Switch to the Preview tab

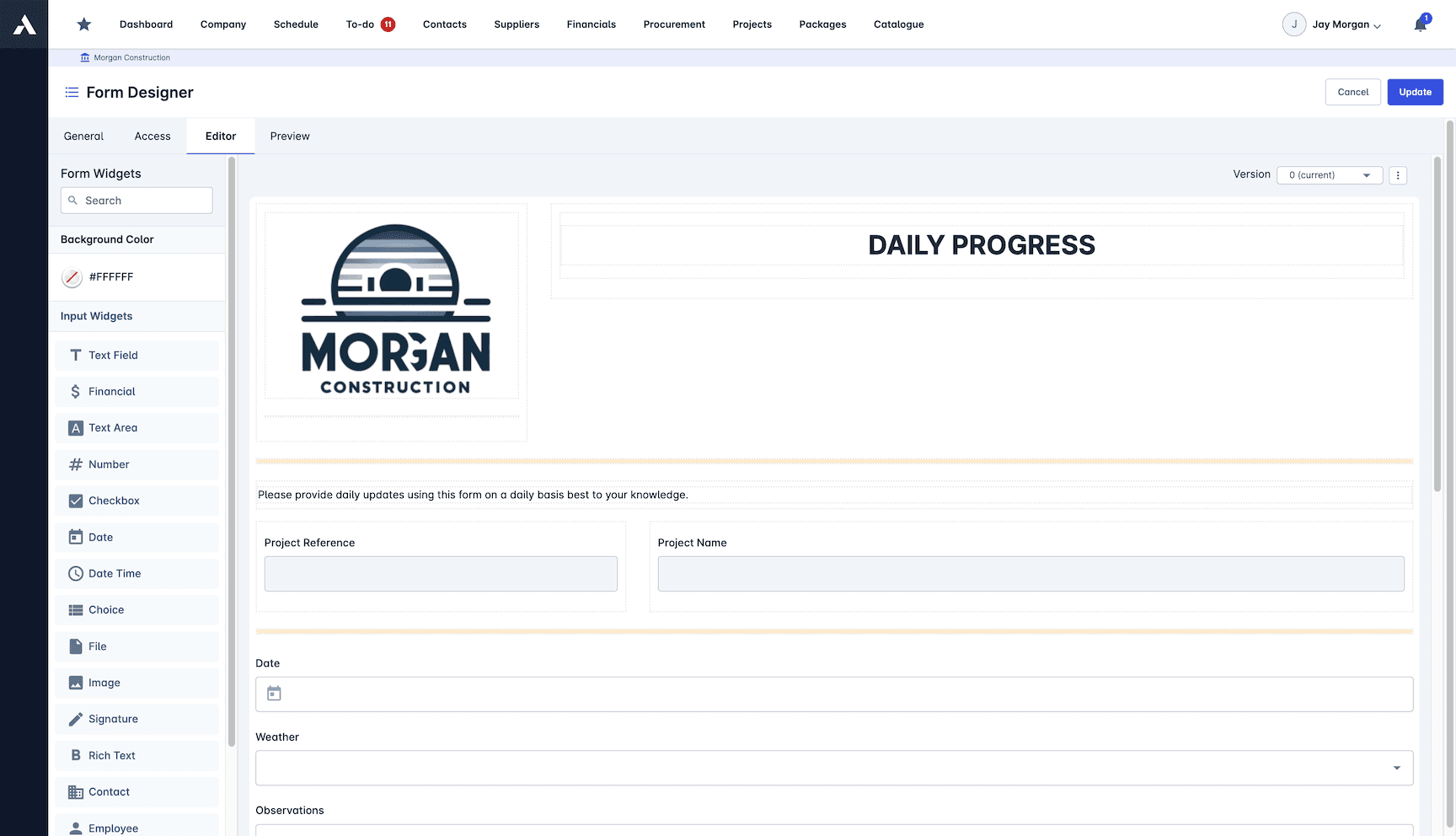pyautogui.click(x=289, y=136)
